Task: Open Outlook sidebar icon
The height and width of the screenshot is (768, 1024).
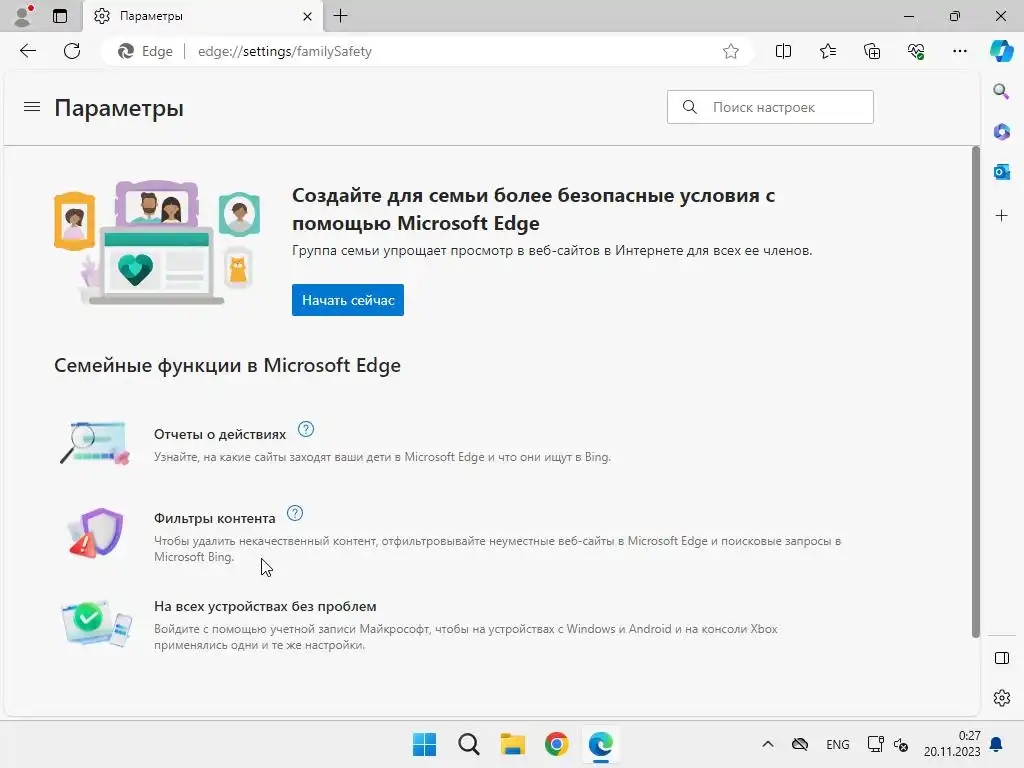Action: (x=1001, y=172)
